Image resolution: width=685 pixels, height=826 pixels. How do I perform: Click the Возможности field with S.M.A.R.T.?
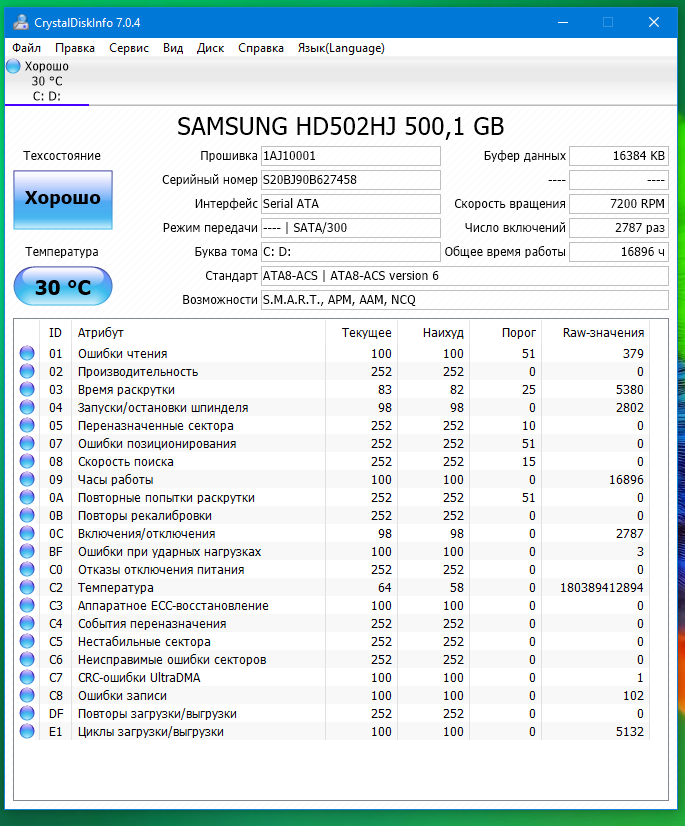click(465, 300)
